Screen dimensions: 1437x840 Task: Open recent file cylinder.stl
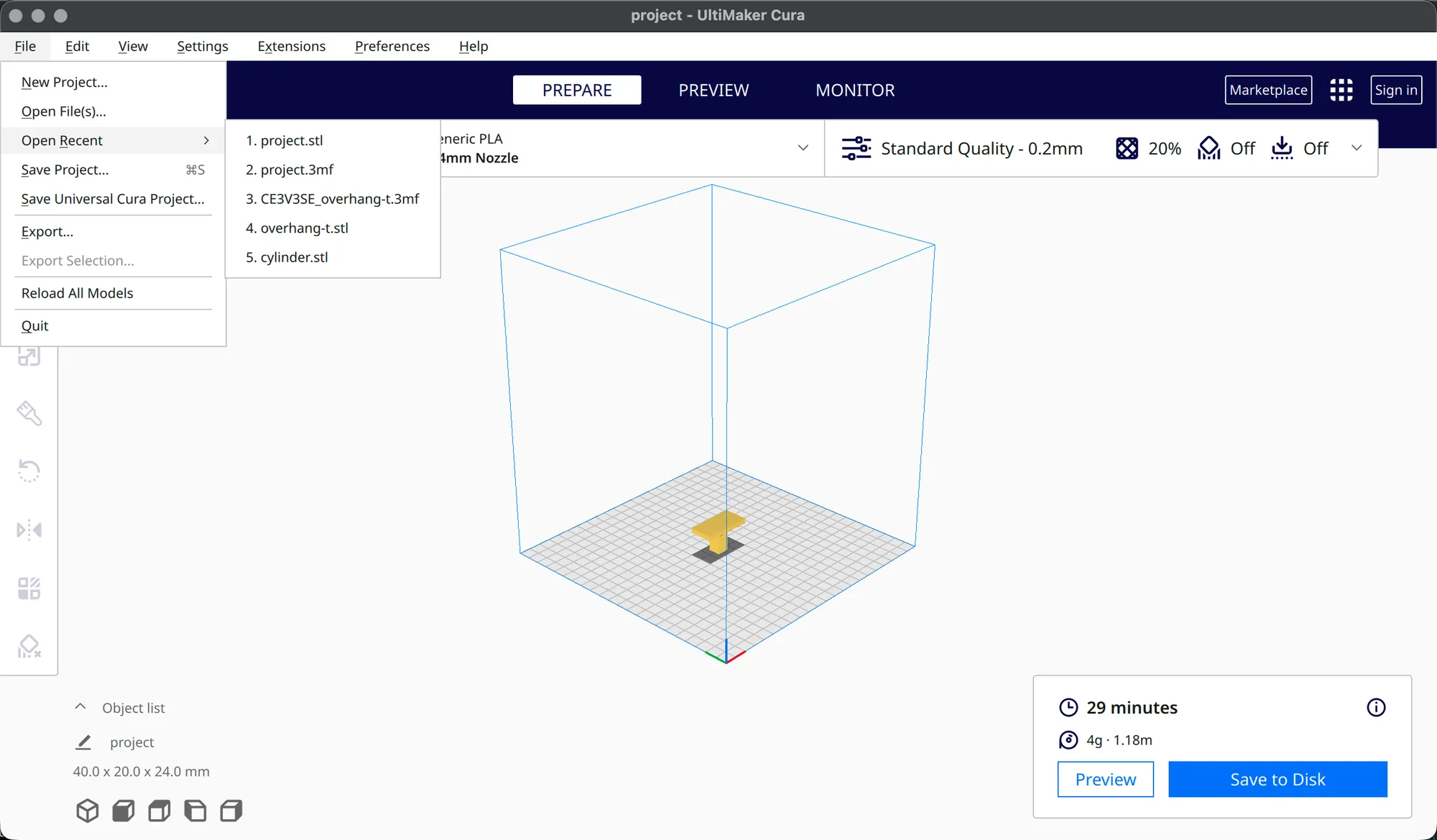click(333, 257)
